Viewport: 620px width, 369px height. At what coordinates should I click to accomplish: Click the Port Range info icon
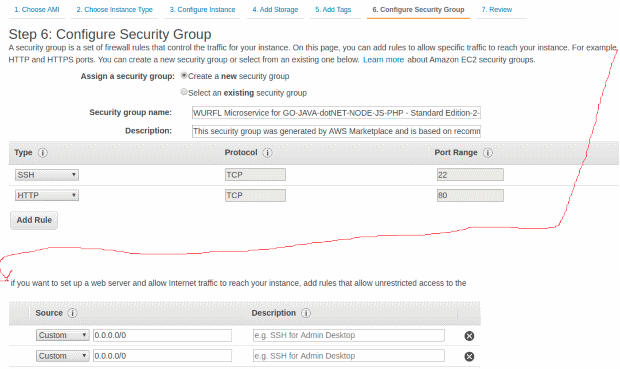coord(488,153)
